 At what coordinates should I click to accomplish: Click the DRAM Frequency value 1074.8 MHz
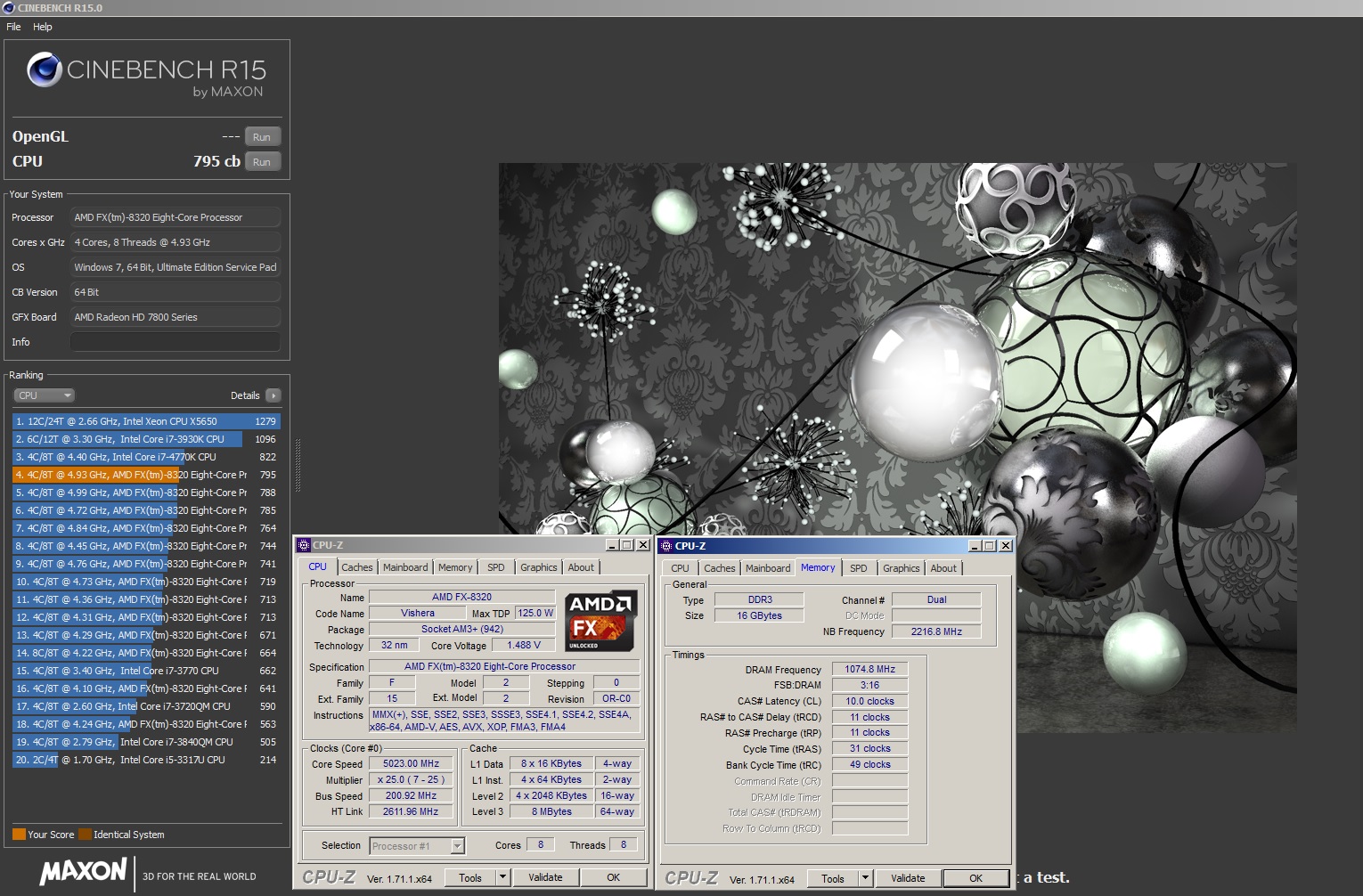(x=869, y=670)
